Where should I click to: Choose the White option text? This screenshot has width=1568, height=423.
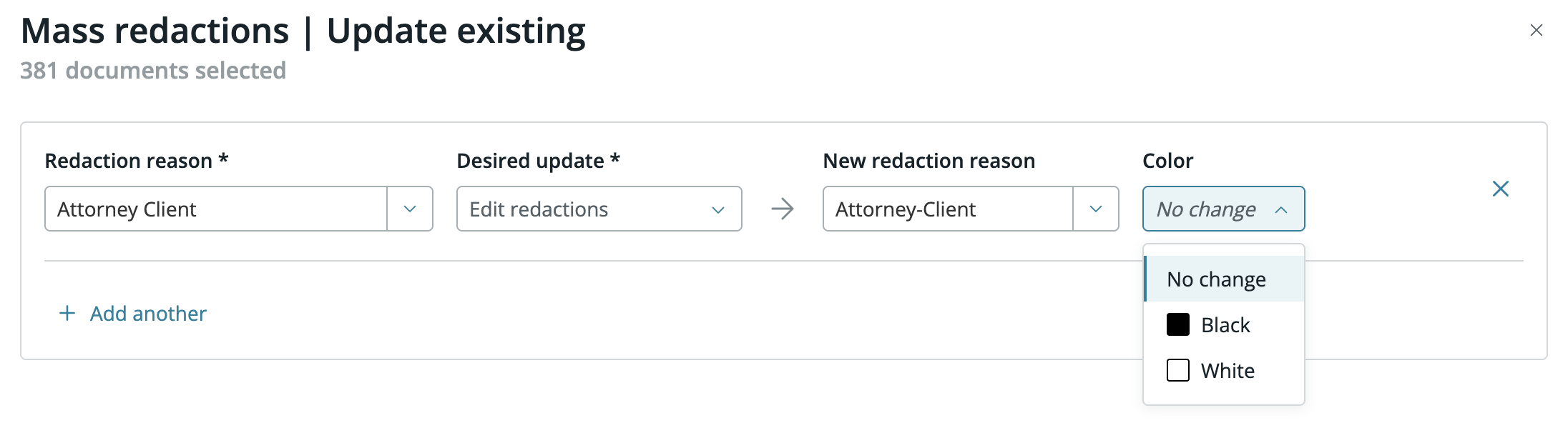[x=1228, y=371]
